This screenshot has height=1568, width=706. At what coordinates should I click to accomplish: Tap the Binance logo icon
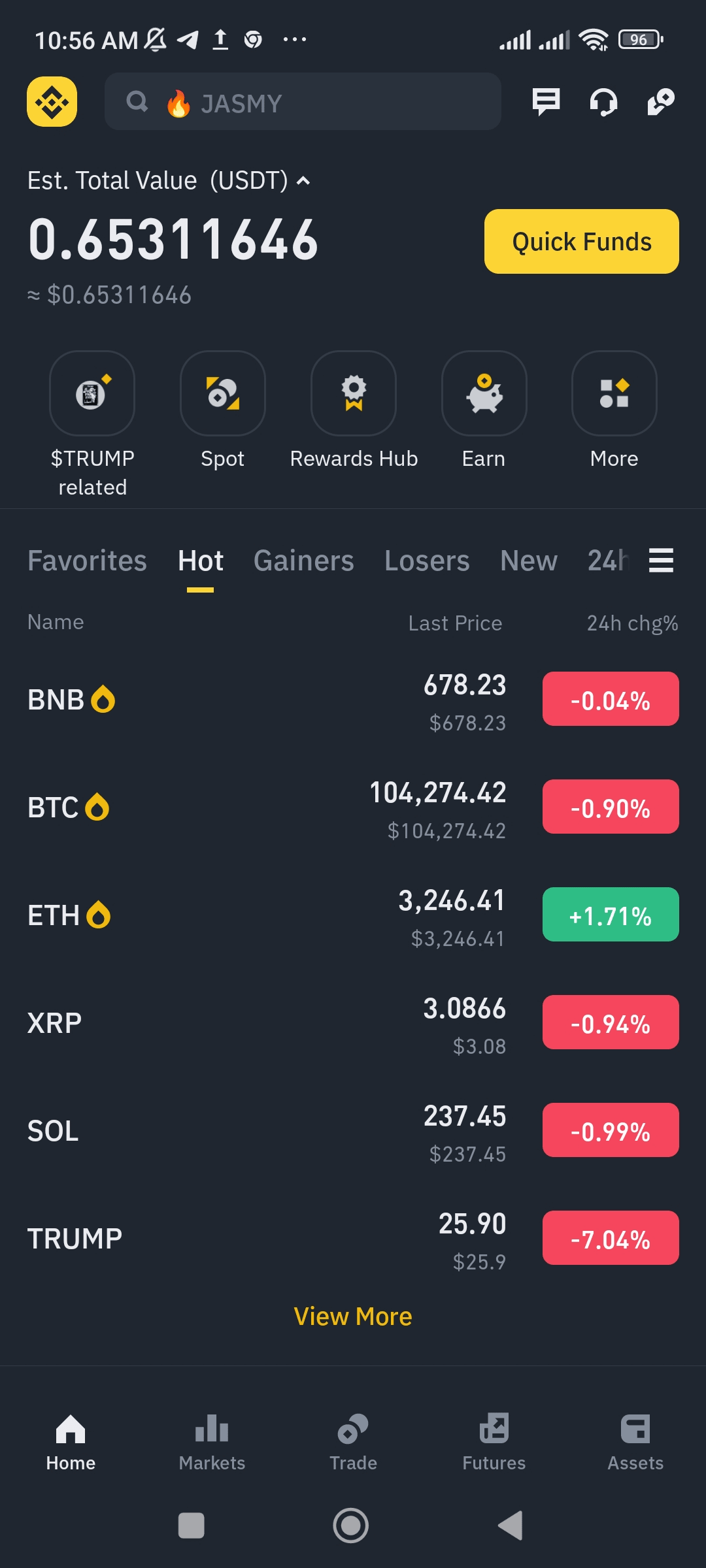point(52,102)
